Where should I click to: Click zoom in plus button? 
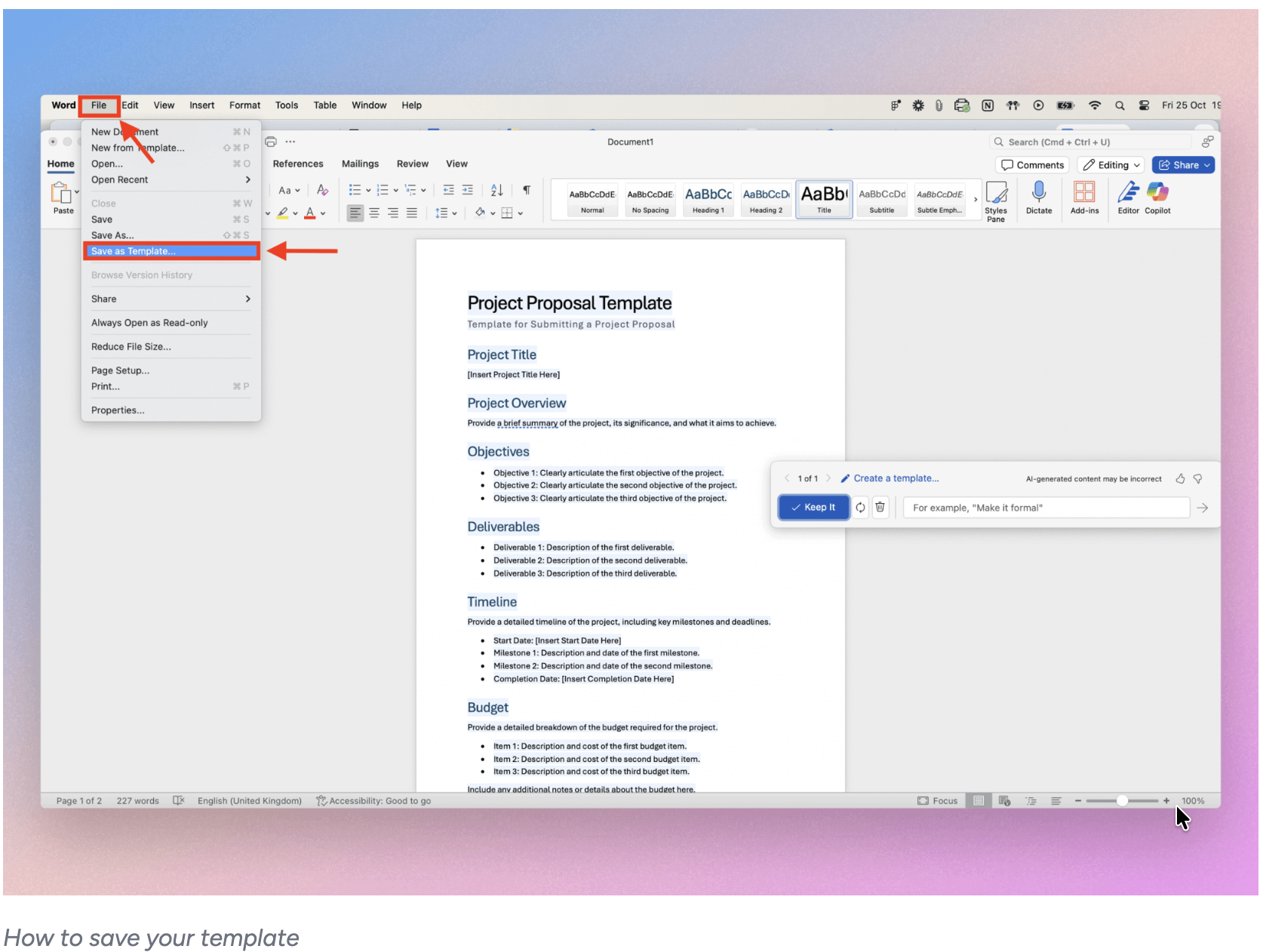tap(1166, 801)
